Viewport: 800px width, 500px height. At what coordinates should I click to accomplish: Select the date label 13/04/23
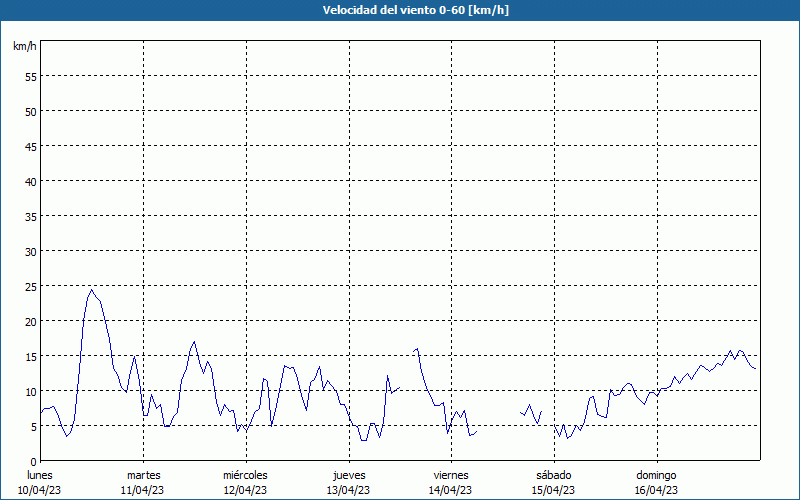[x=348, y=490]
